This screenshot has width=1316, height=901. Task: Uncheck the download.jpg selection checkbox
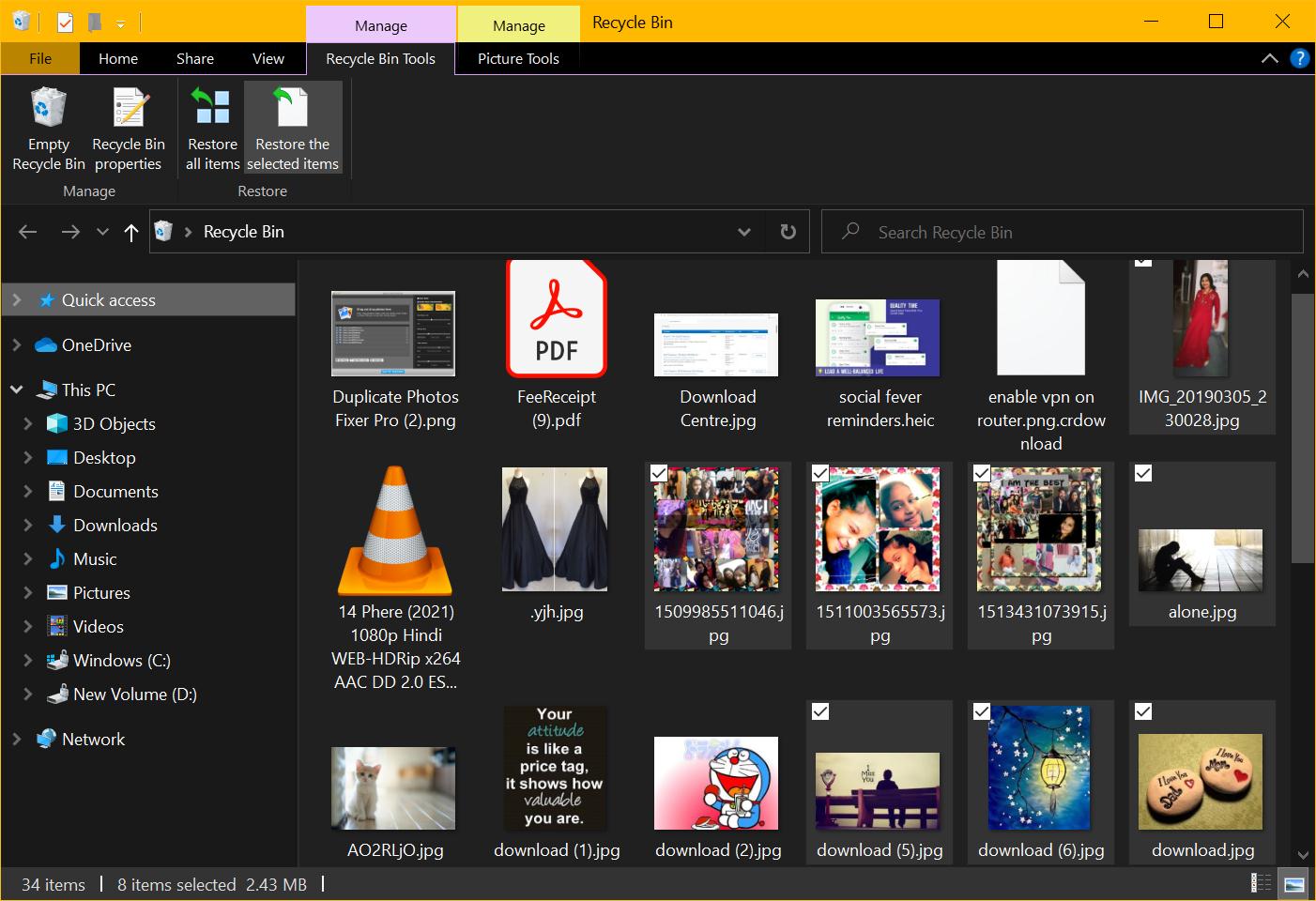[x=1143, y=711]
